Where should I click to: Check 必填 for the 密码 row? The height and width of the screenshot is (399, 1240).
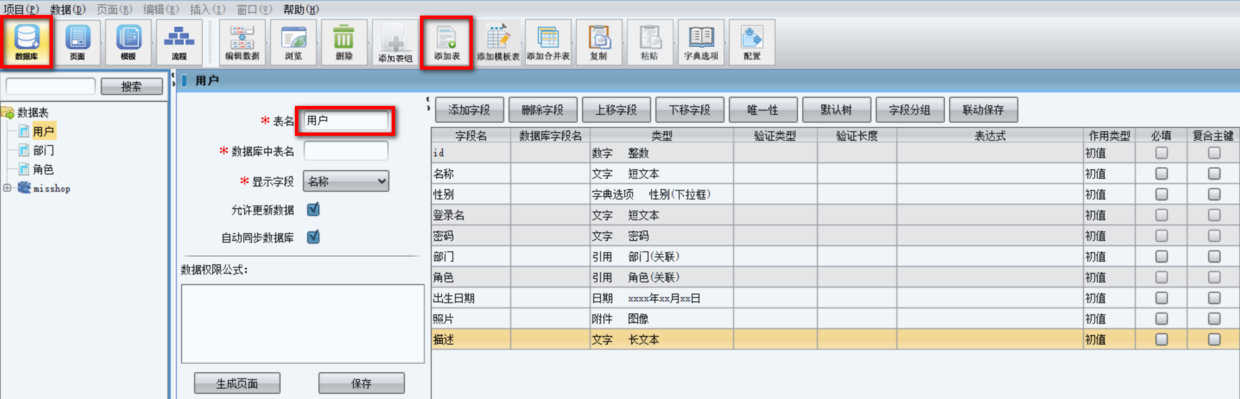coord(1161,236)
